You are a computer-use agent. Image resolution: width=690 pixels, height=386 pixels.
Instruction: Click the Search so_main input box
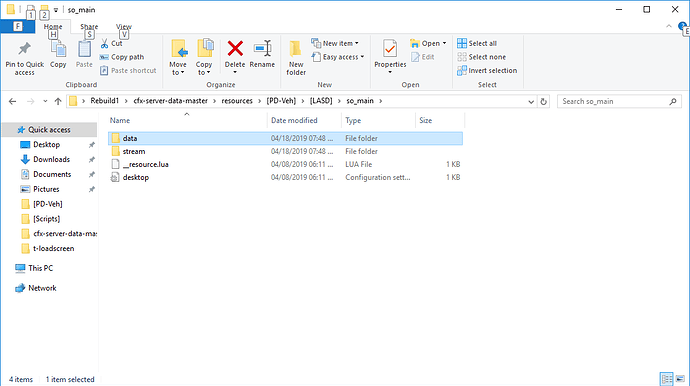coord(614,101)
